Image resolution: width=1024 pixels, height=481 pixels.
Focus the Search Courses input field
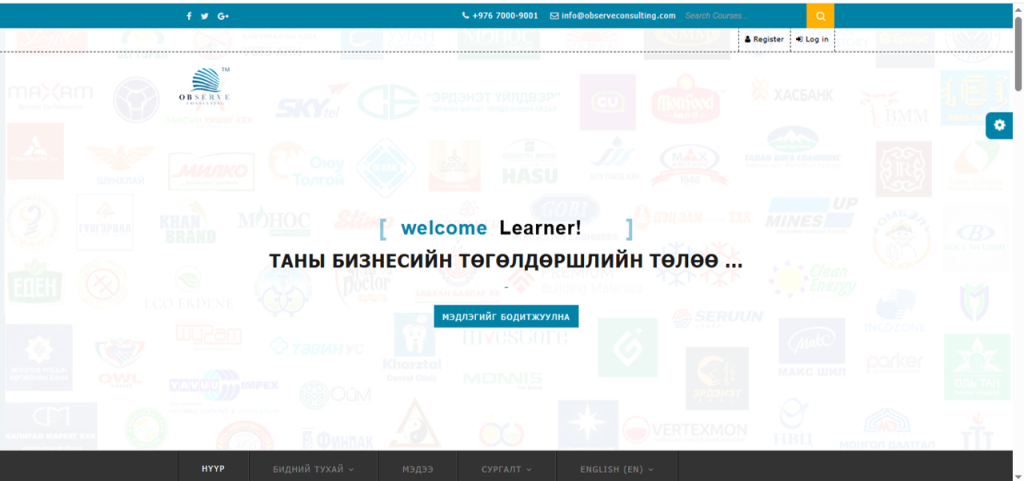[x=743, y=16]
